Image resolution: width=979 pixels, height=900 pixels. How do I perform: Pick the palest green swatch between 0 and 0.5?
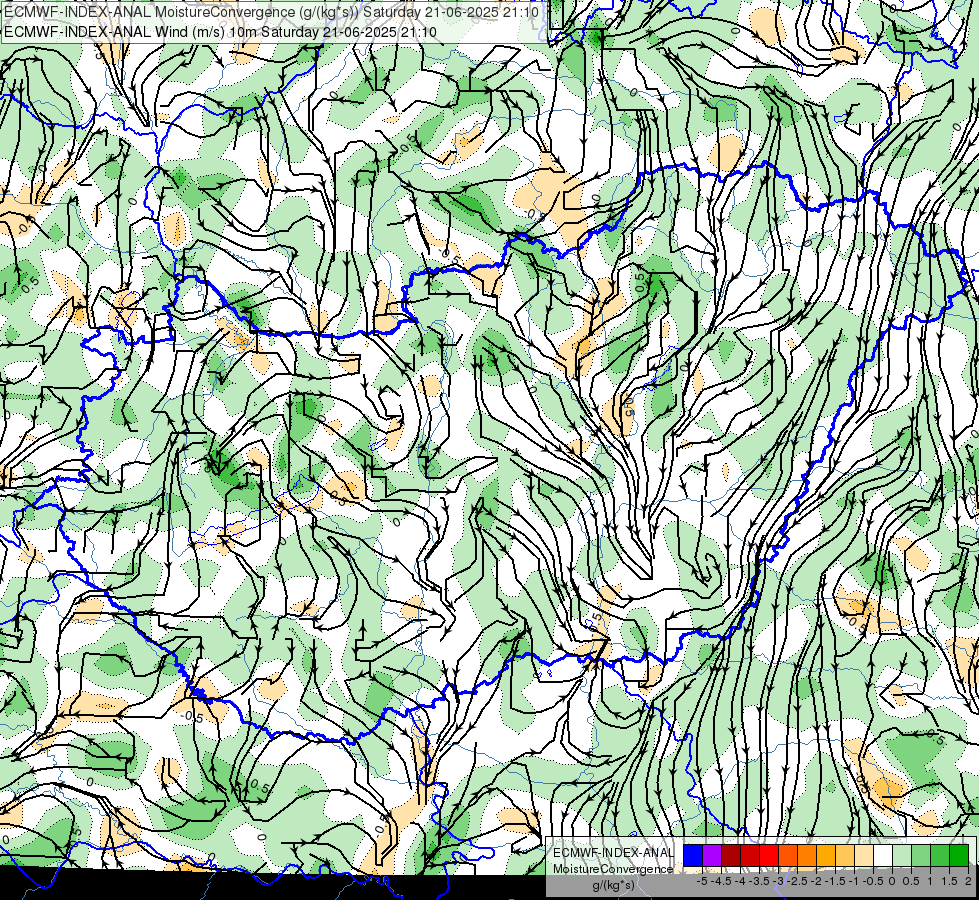(x=902, y=855)
